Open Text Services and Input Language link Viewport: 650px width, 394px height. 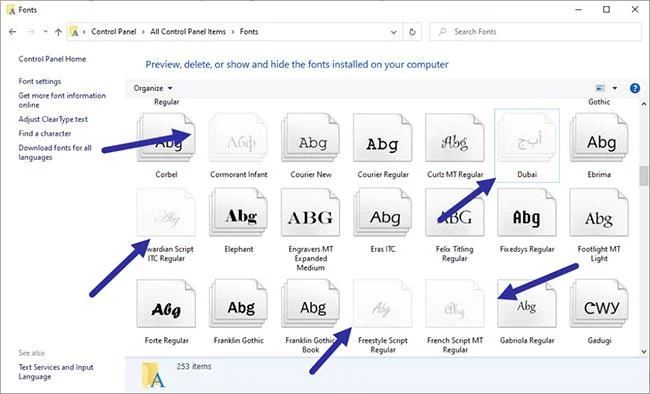(x=56, y=372)
